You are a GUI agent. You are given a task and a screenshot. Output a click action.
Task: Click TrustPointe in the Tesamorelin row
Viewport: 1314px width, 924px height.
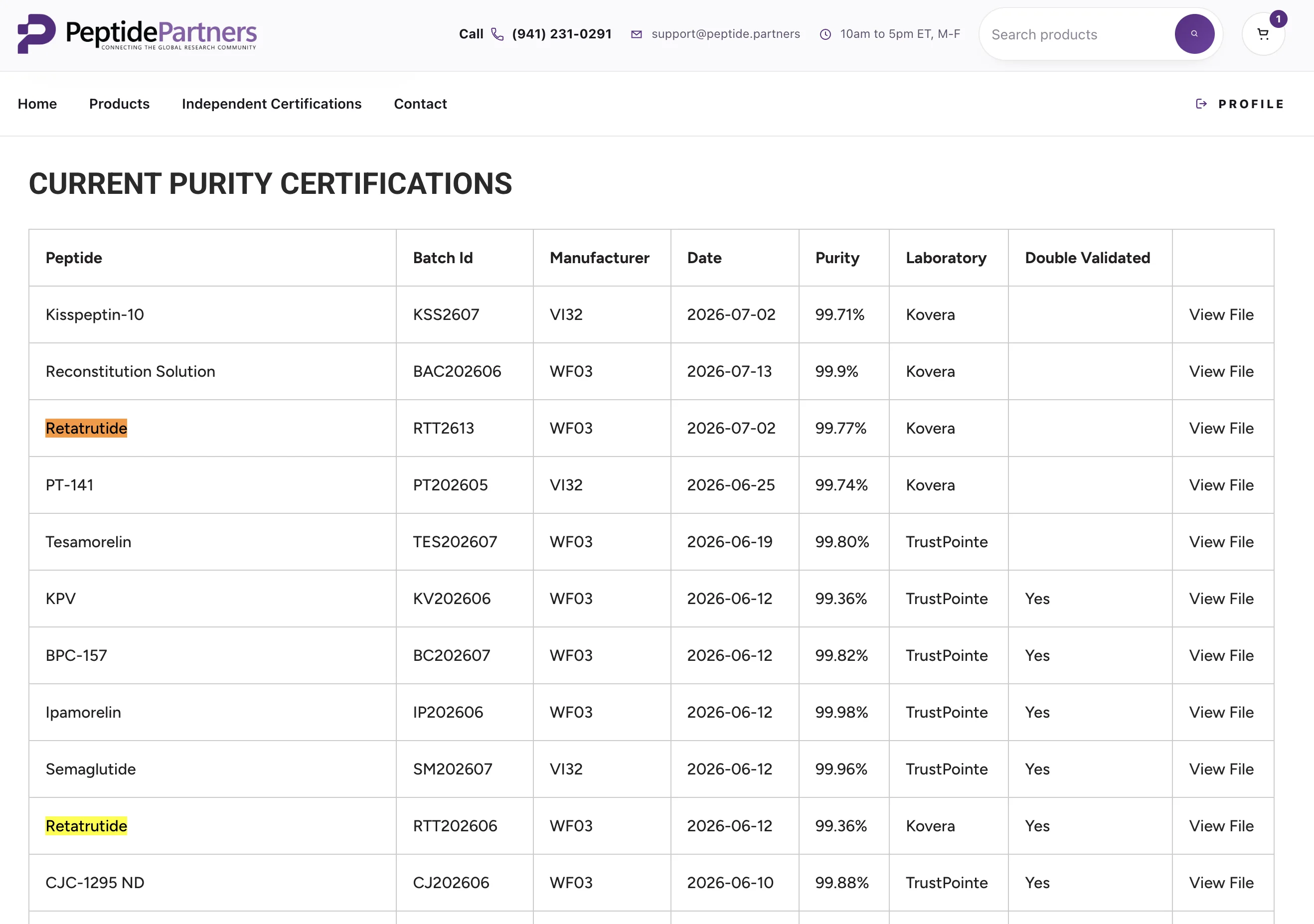click(x=947, y=541)
